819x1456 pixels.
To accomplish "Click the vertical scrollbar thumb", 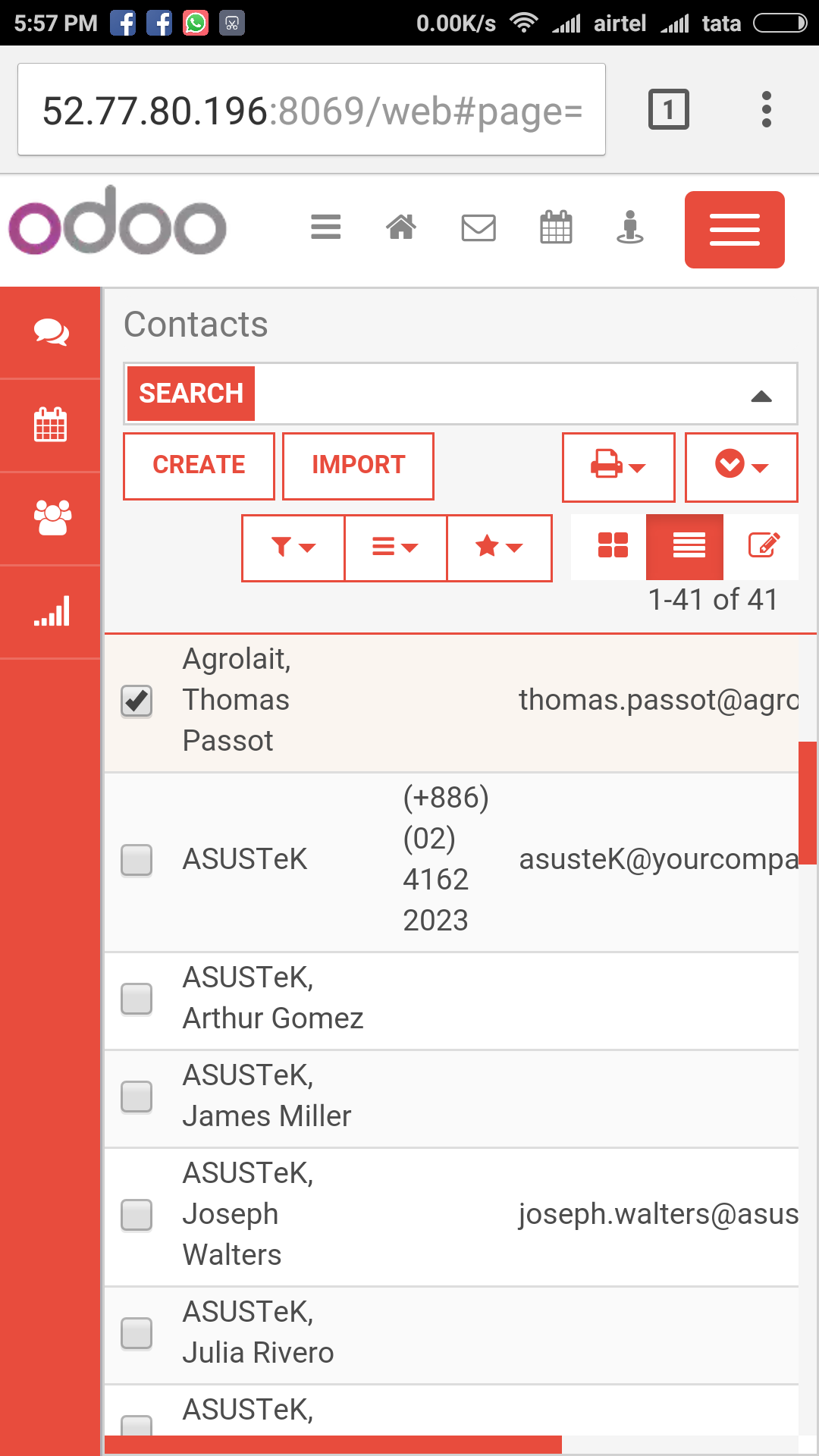I will [x=808, y=802].
